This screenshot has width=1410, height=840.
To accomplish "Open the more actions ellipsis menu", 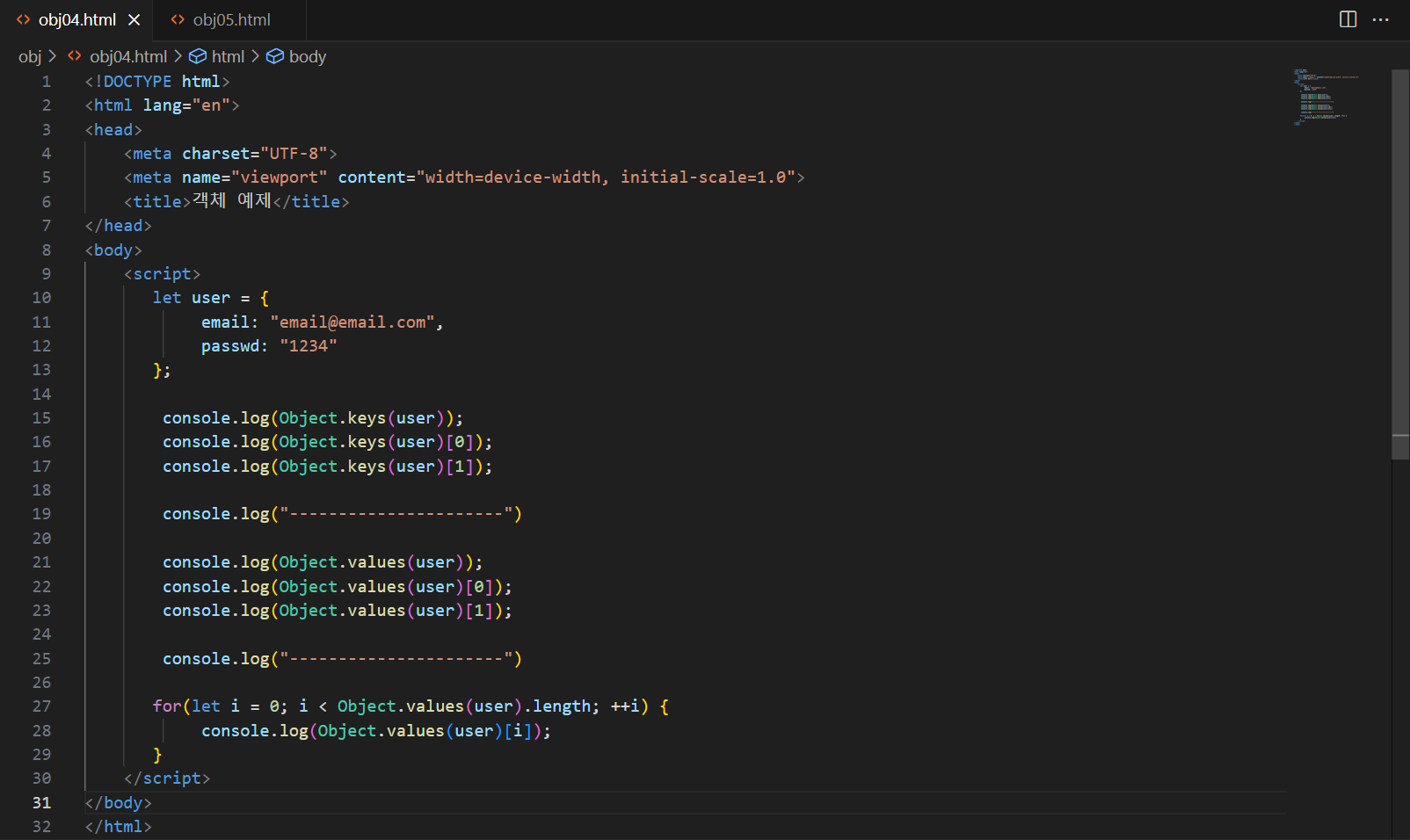I will (1381, 19).
